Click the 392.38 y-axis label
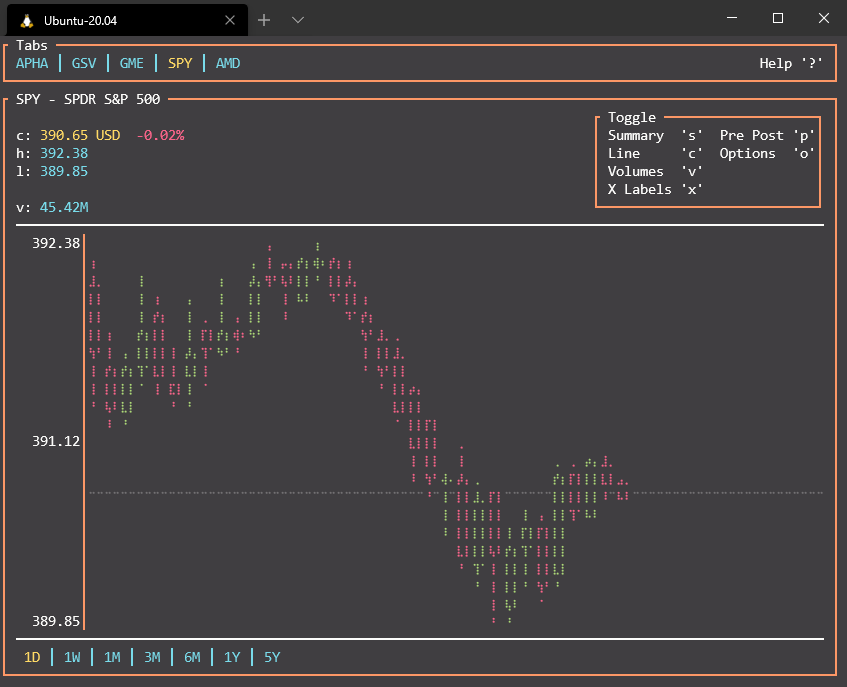Image resolution: width=847 pixels, height=687 pixels. click(x=56, y=243)
